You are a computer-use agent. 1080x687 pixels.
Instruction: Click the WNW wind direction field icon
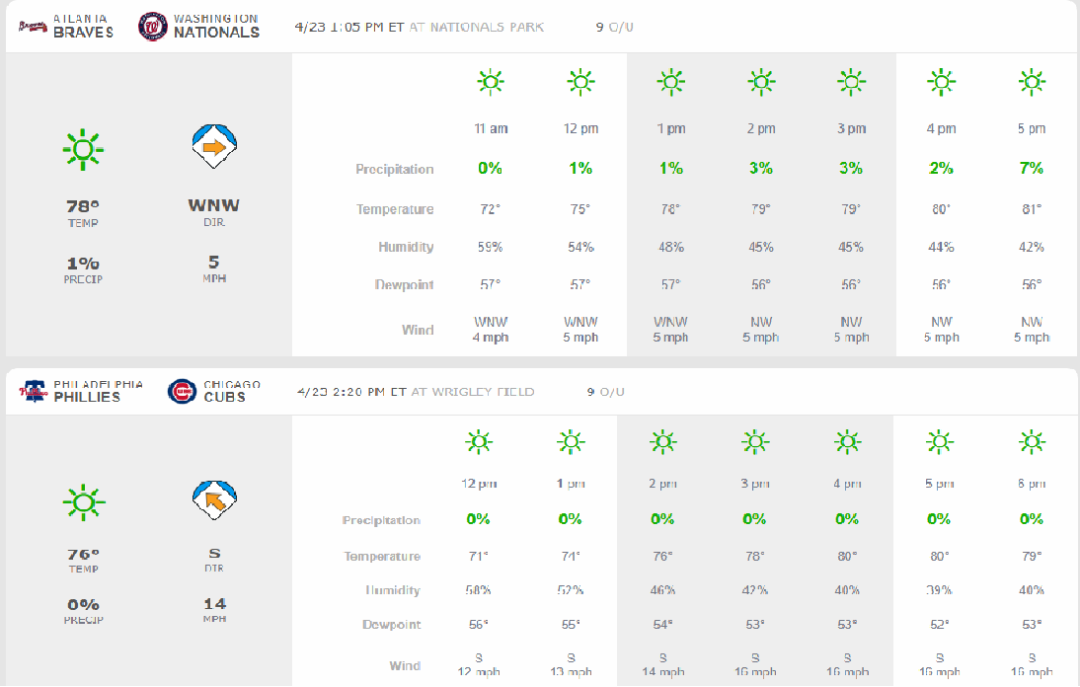214,146
